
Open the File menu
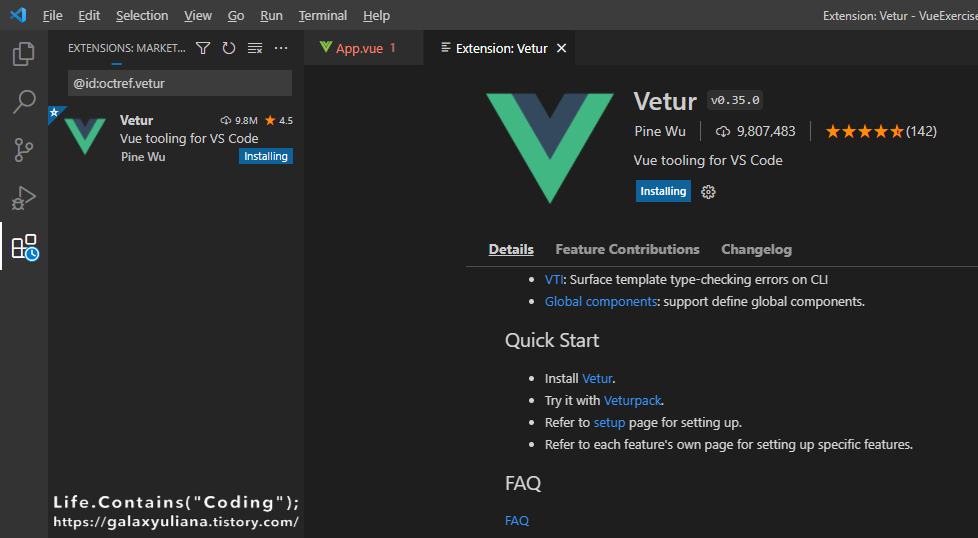(x=52, y=16)
